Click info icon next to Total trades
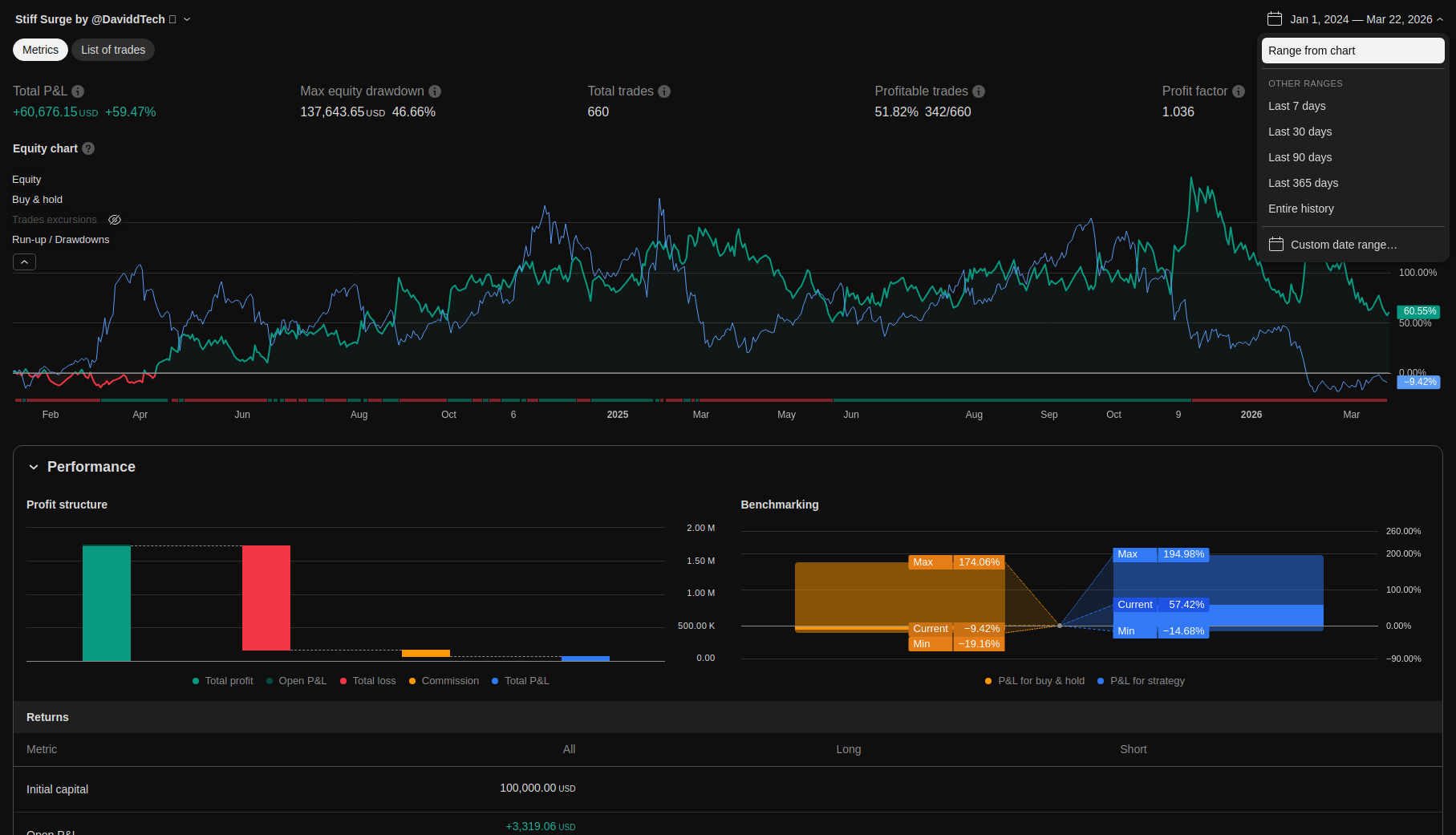This screenshot has width=1456, height=835. click(x=664, y=91)
